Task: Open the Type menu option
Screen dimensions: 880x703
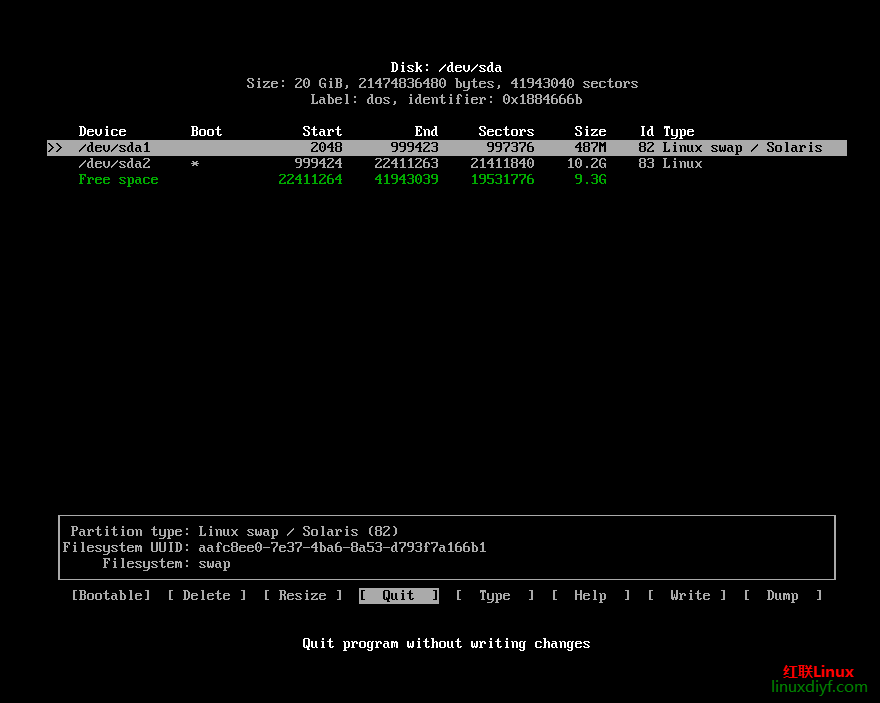Action: (x=494, y=595)
